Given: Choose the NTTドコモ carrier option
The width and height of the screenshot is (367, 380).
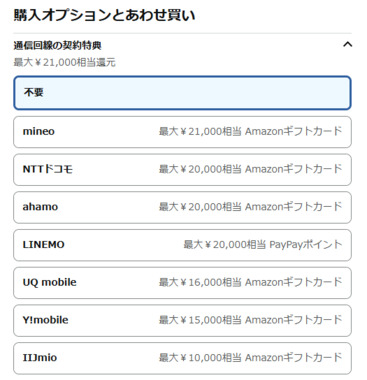Looking at the screenshot, I should [182, 169].
